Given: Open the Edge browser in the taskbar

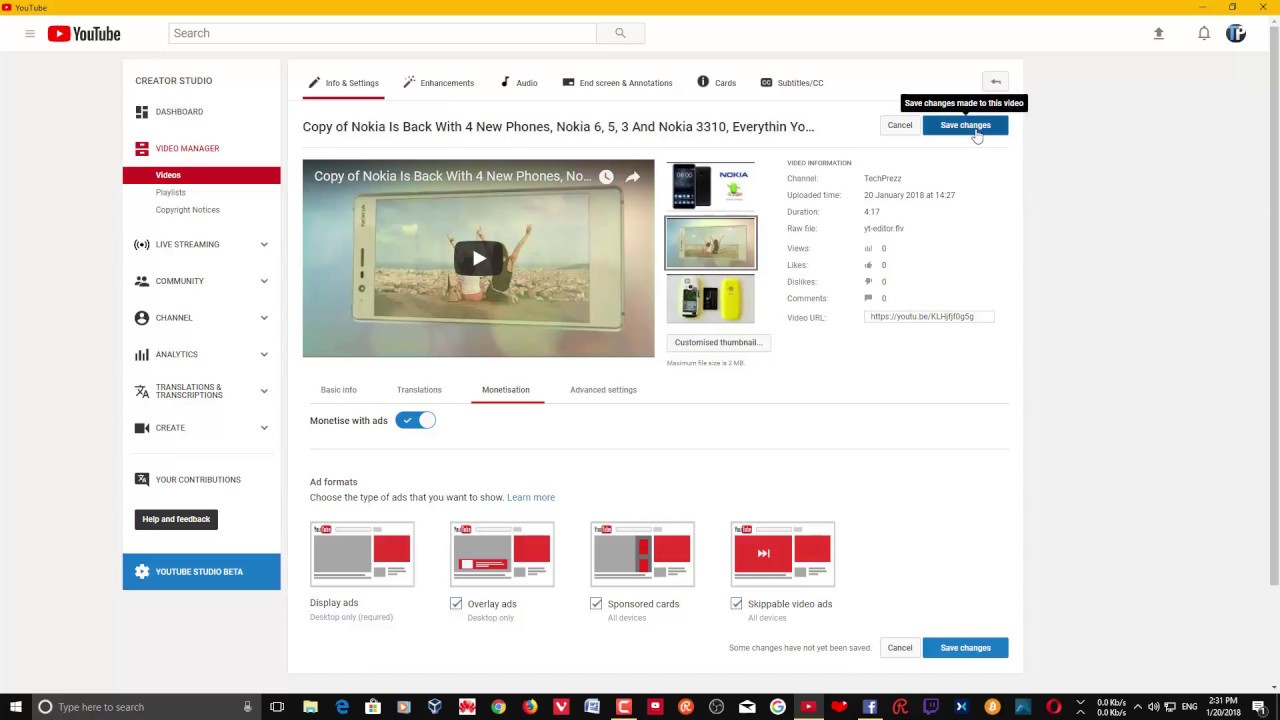Looking at the screenshot, I should [342, 707].
